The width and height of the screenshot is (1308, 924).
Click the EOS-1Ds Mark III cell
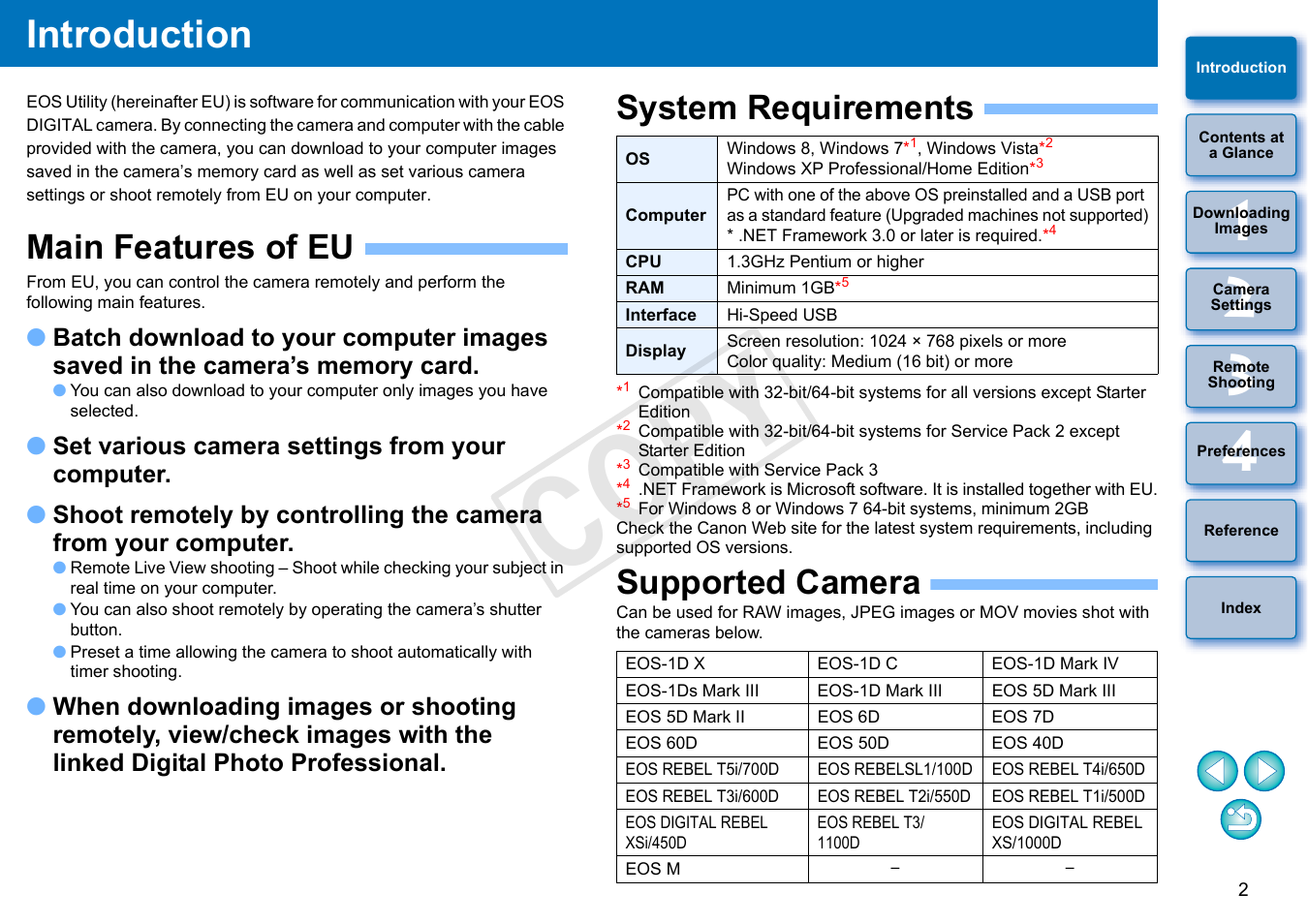712,691
